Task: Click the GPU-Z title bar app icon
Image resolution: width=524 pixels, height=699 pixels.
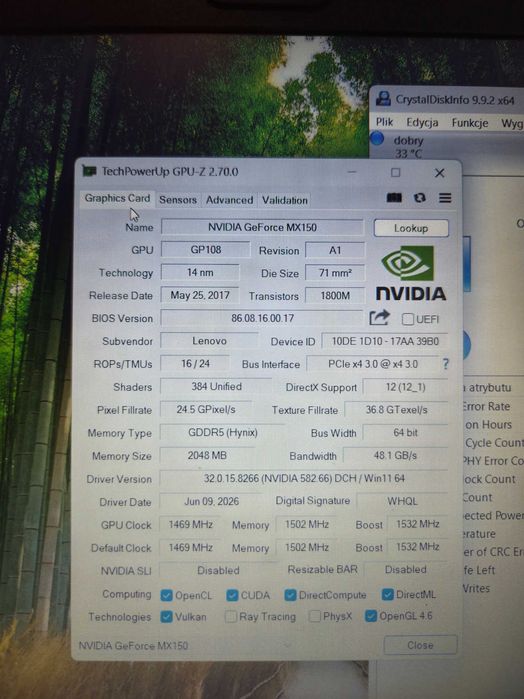Action: point(89,171)
